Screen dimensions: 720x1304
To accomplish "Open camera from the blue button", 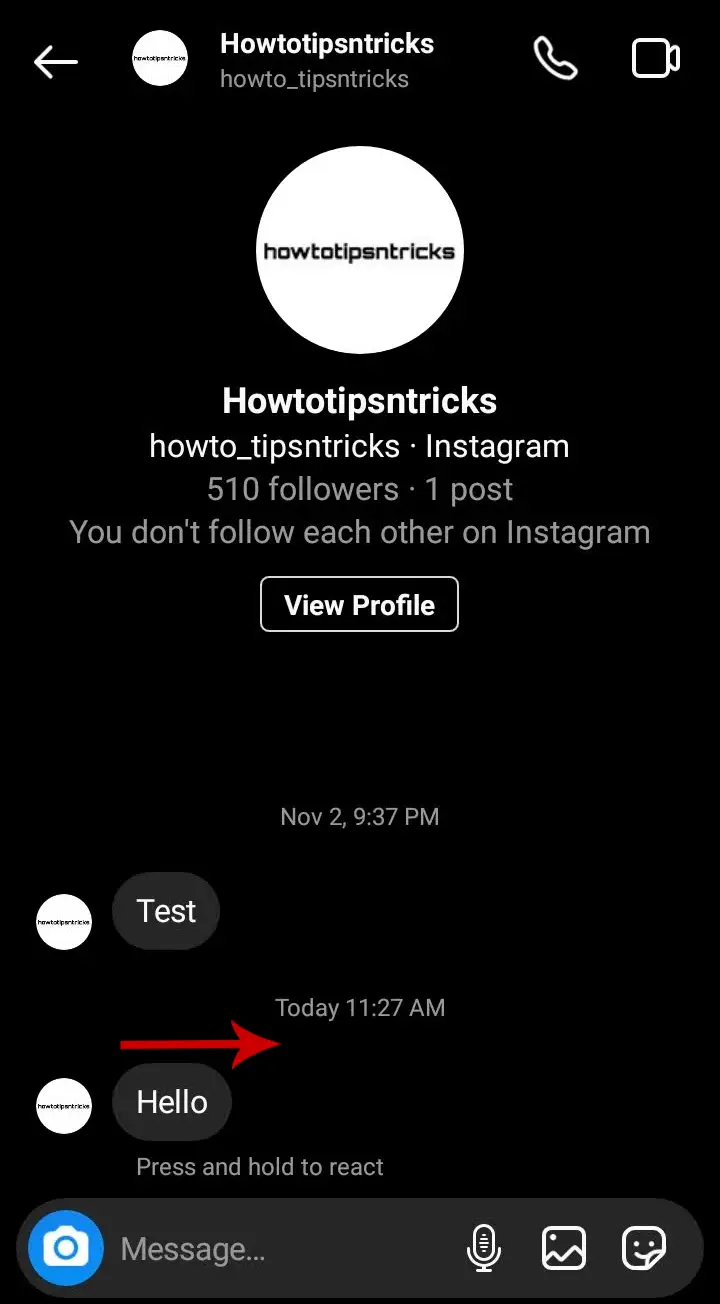I will click(x=66, y=1248).
